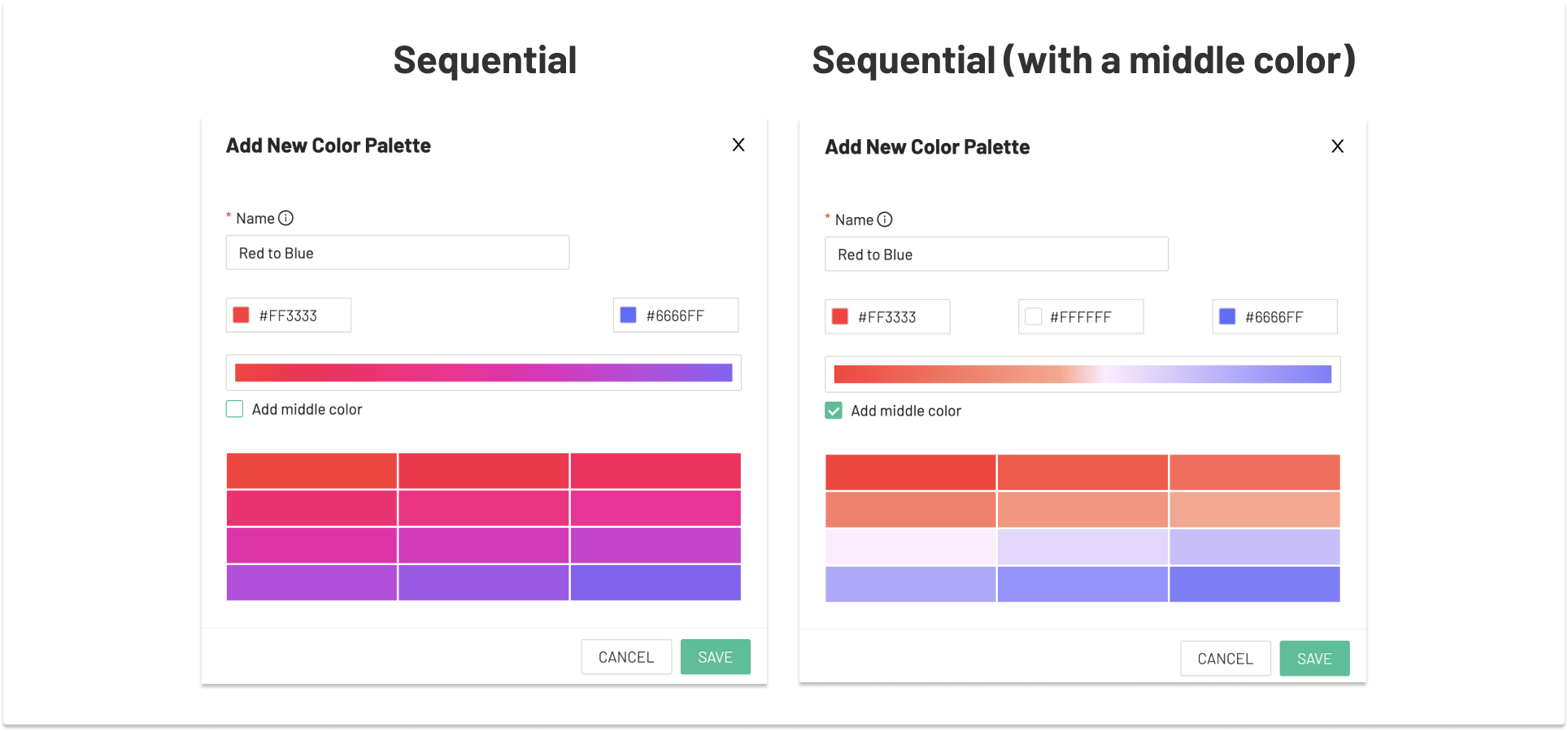Click the Red to Blue name field in left dialog
Image resolution: width=1568 pixels, height=731 pixels.
click(x=397, y=252)
